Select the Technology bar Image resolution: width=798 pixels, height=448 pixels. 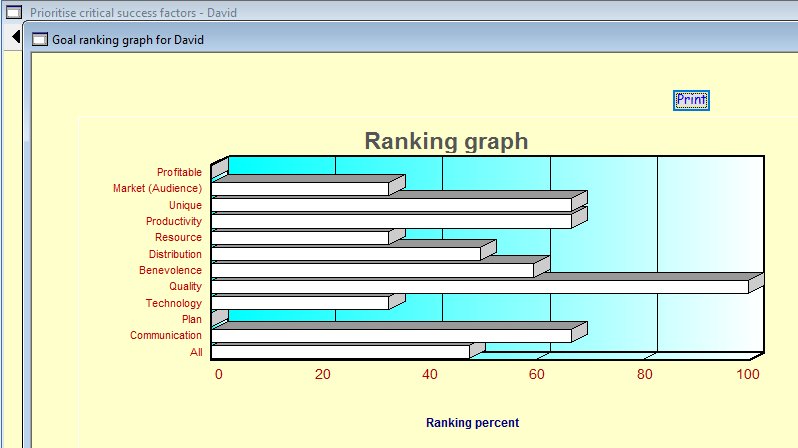pos(300,303)
